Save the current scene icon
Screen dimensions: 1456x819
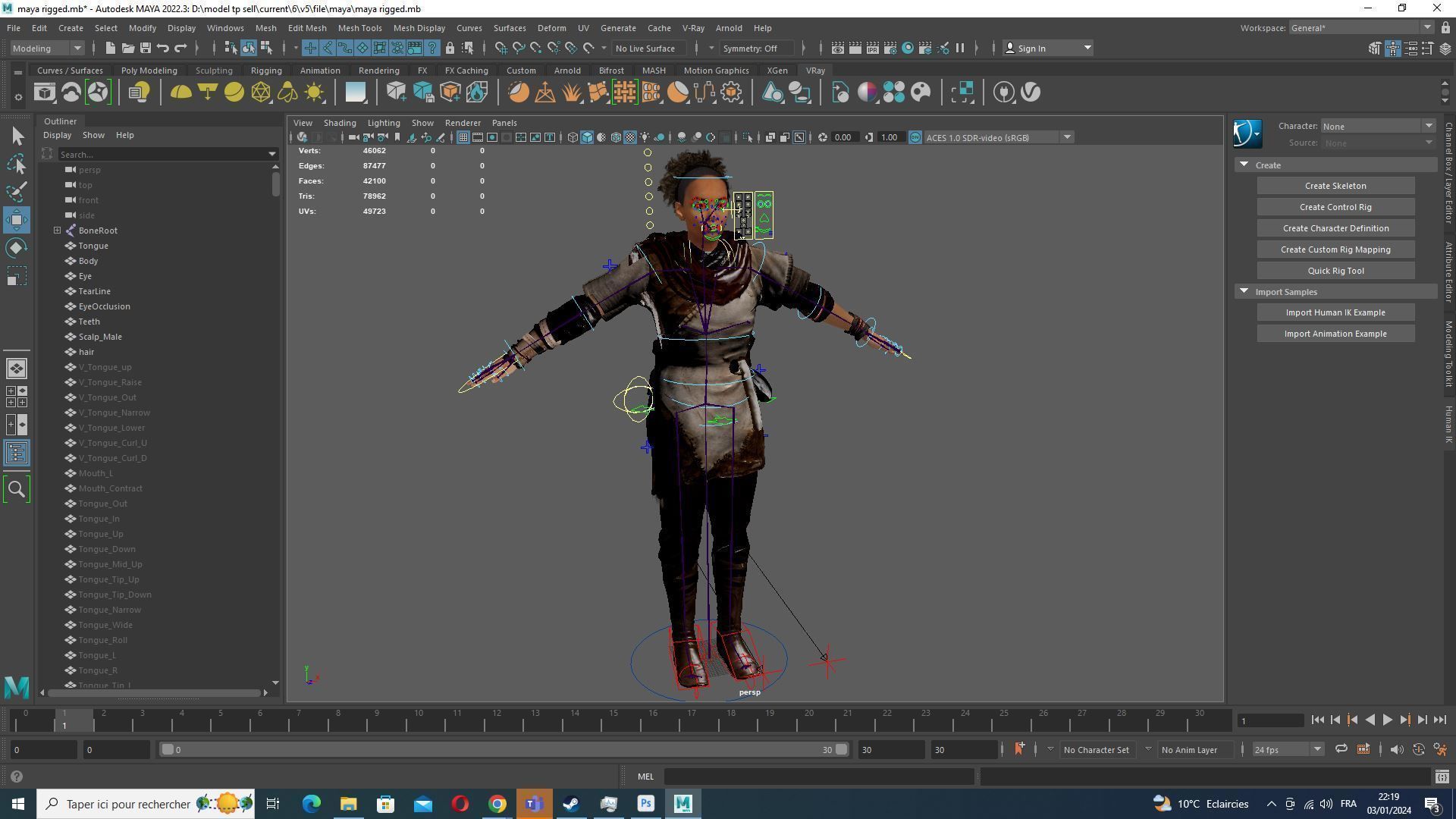point(145,48)
